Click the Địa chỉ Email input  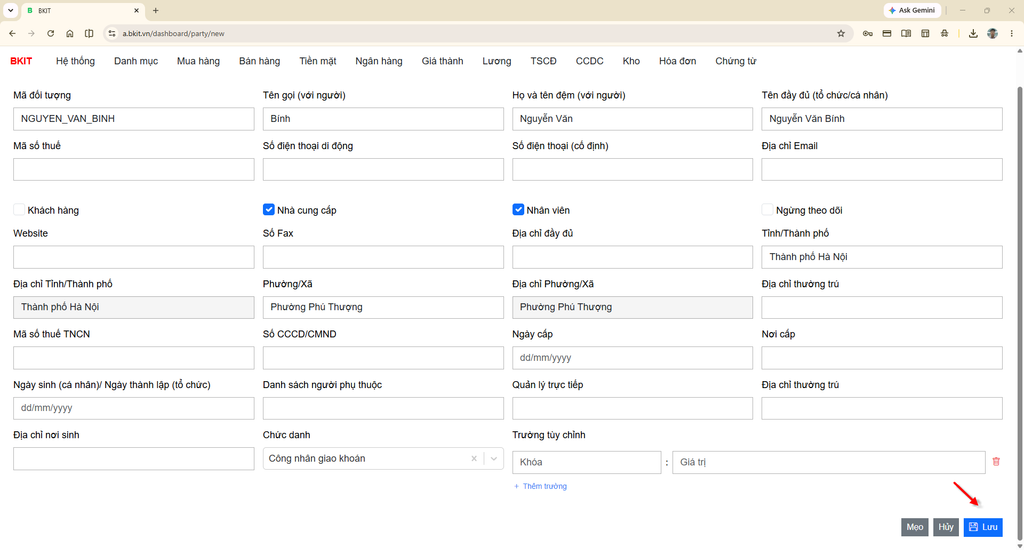coord(882,169)
